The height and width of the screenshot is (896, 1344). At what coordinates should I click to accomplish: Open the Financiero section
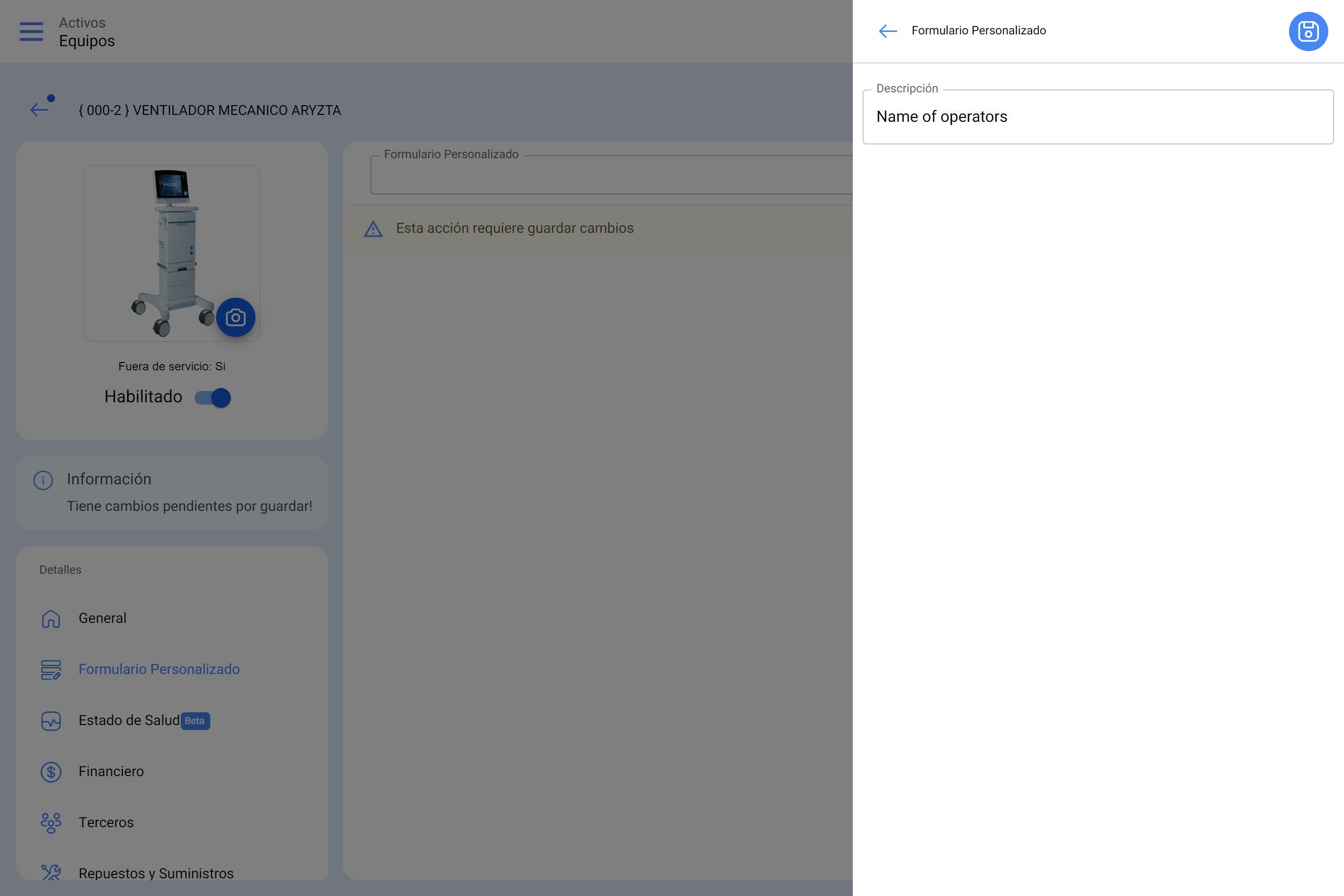tap(171, 771)
